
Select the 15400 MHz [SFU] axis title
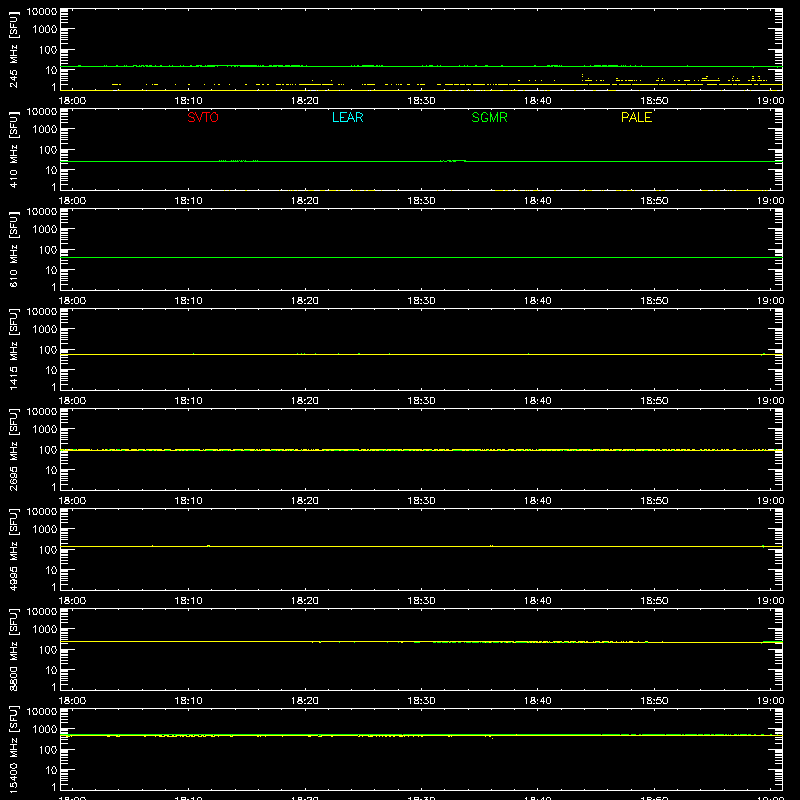(13, 749)
